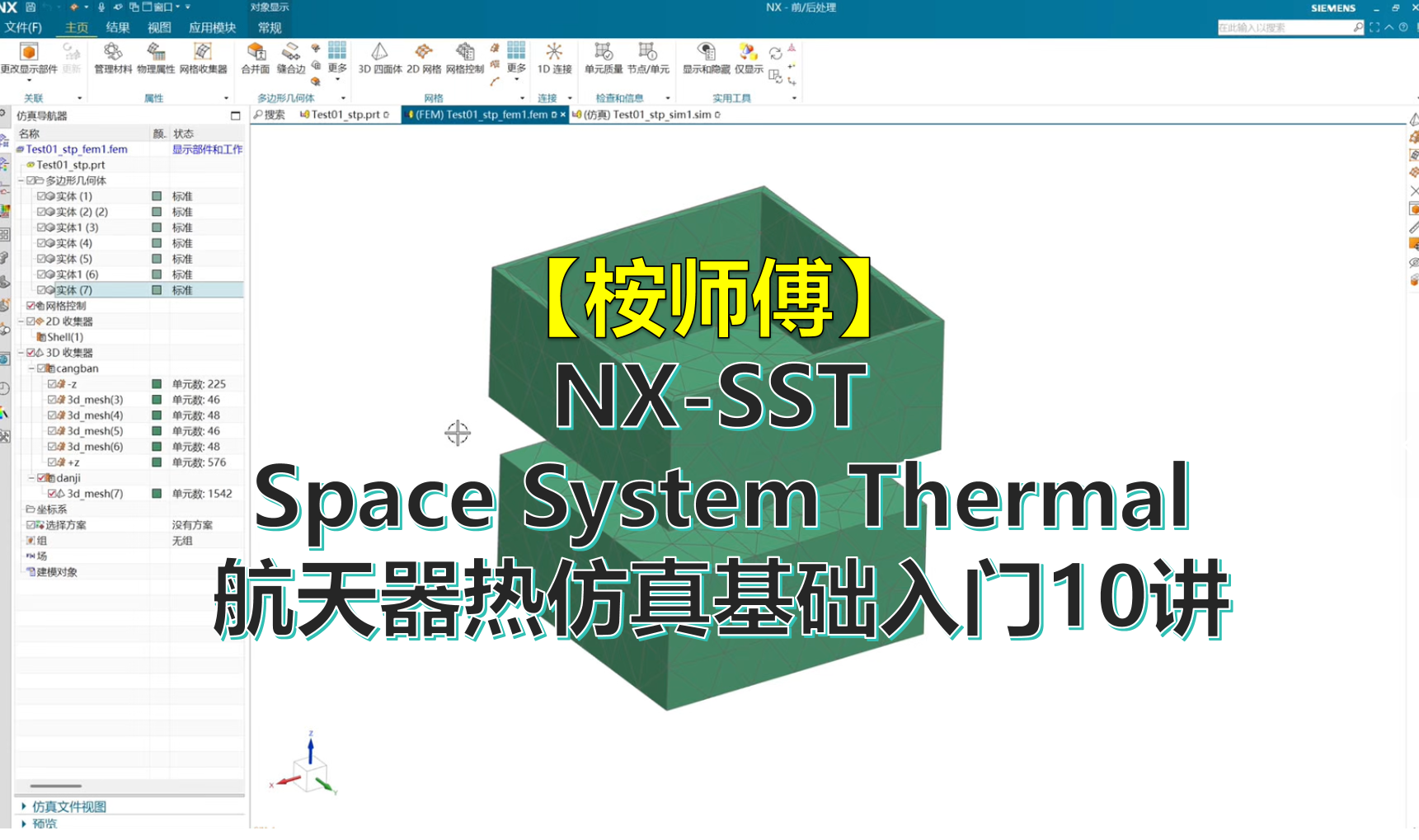Image resolution: width=1419 pixels, height=840 pixels.
Task: Open 窗口 switcher in quick access bar
Action: [160, 7]
